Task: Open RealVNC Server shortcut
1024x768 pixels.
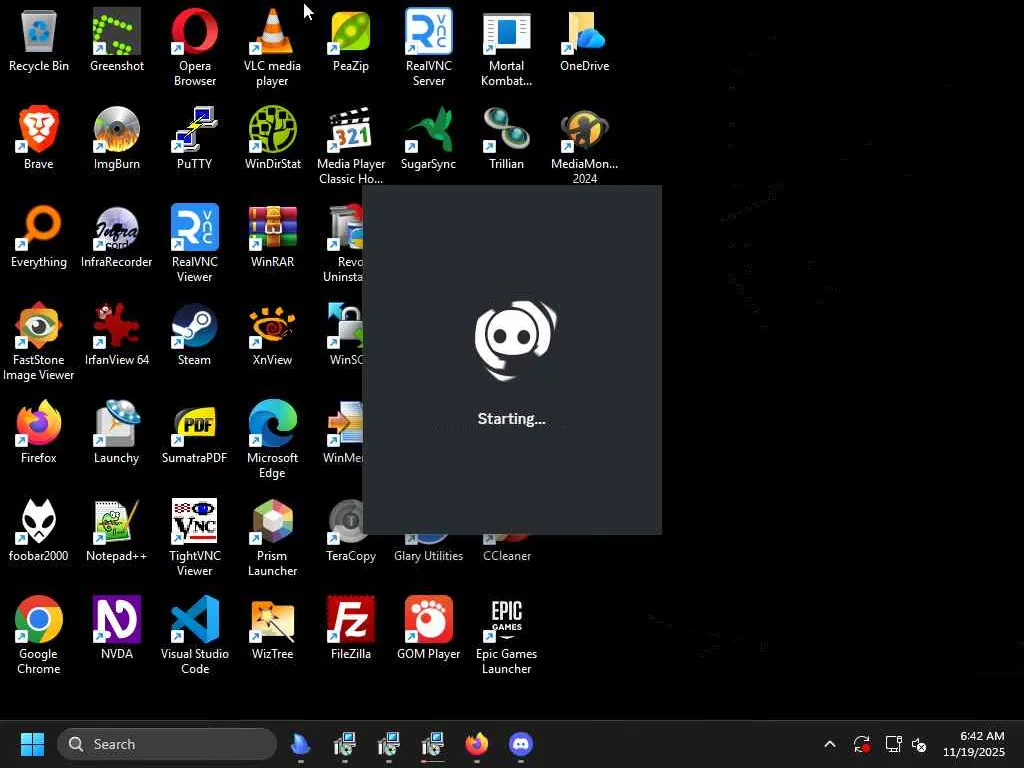Action: 428,47
